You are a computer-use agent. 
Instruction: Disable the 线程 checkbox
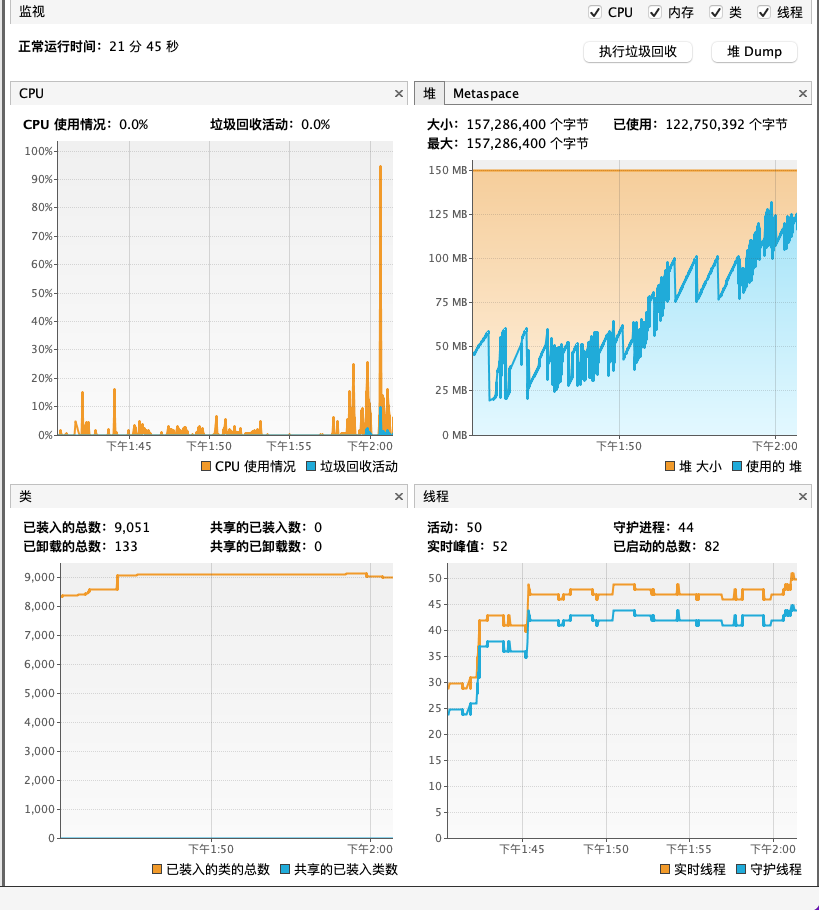click(x=764, y=12)
